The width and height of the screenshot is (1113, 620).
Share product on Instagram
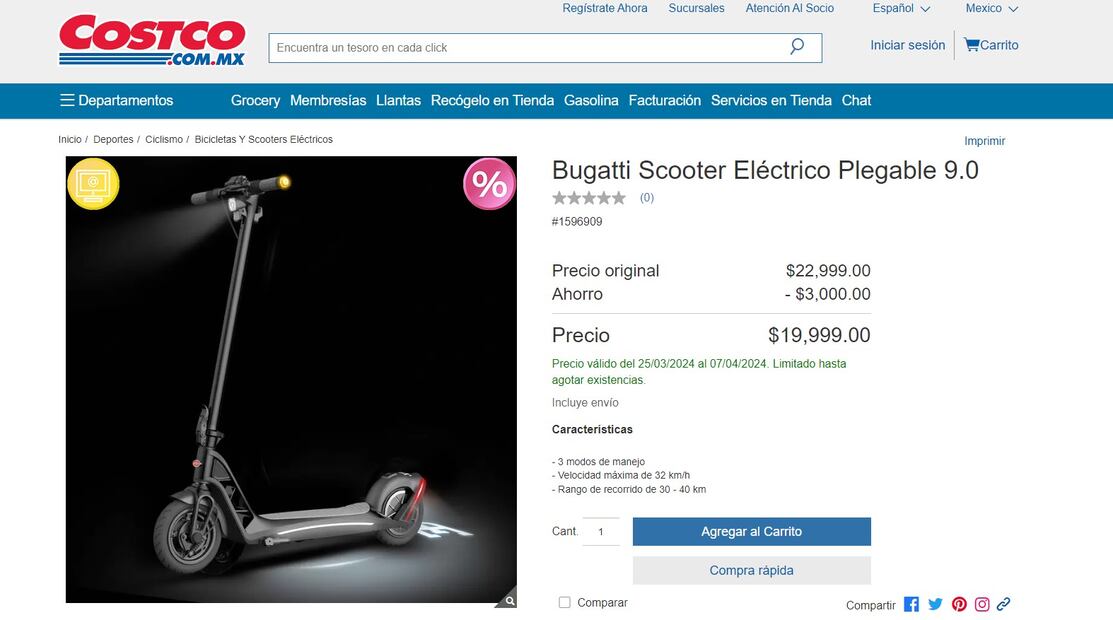point(982,604)
